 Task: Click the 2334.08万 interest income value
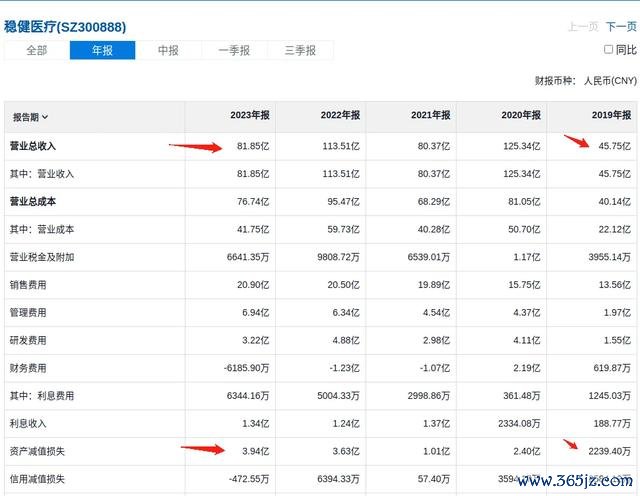coord(519,424)
